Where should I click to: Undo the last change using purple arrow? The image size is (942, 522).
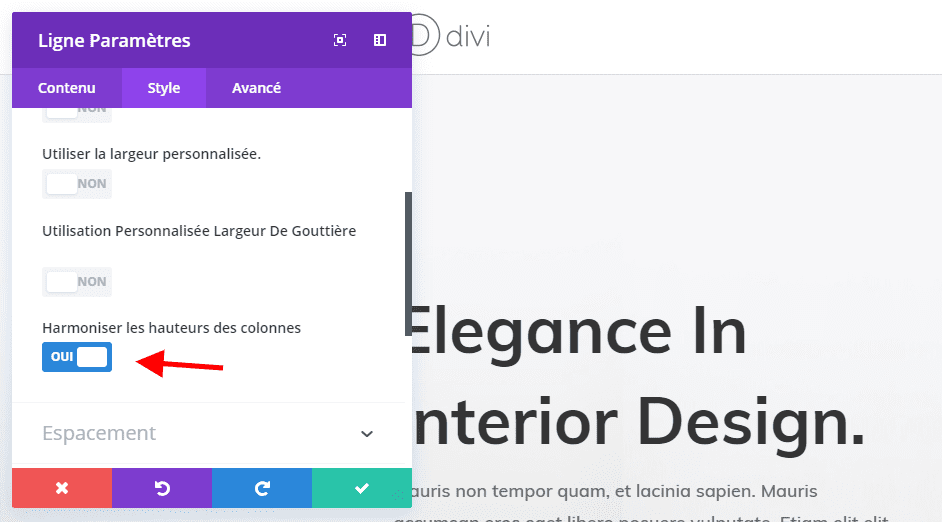pyautogui.click(x=162, y=488)
